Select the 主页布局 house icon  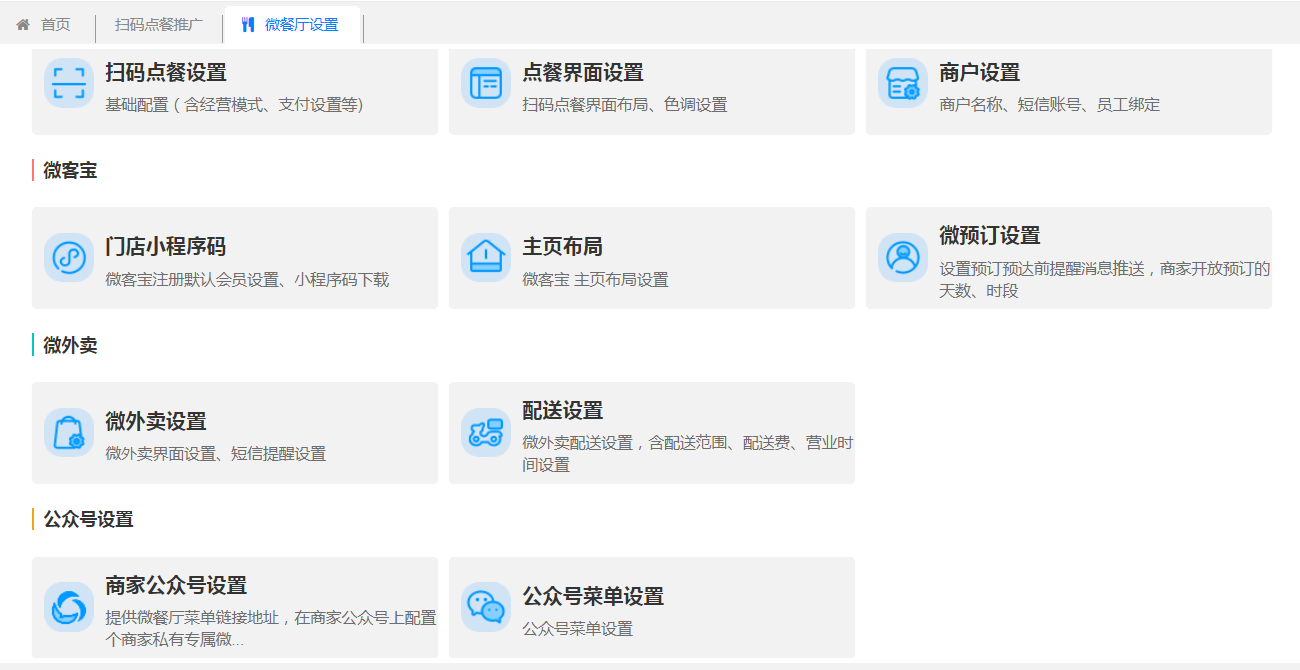pos(485,257)
